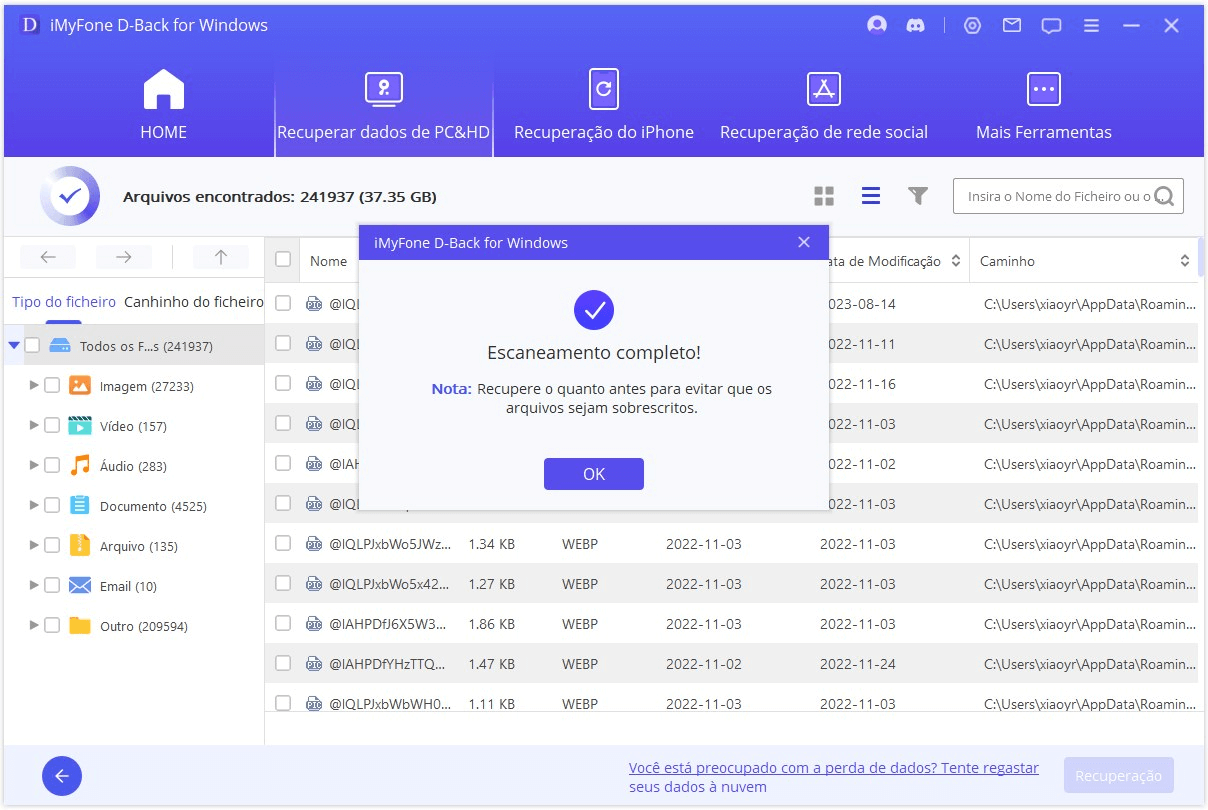Select the @IAHPDfJ6X5W3 file name

[390, 624]
